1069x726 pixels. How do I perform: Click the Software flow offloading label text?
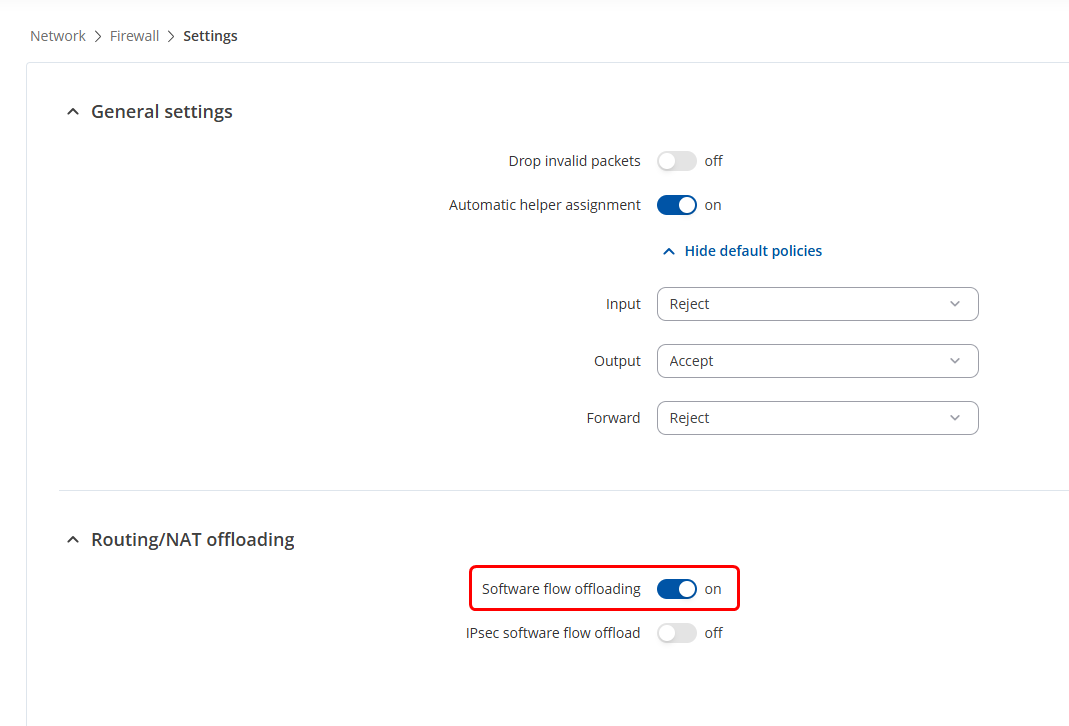[561, 589]
